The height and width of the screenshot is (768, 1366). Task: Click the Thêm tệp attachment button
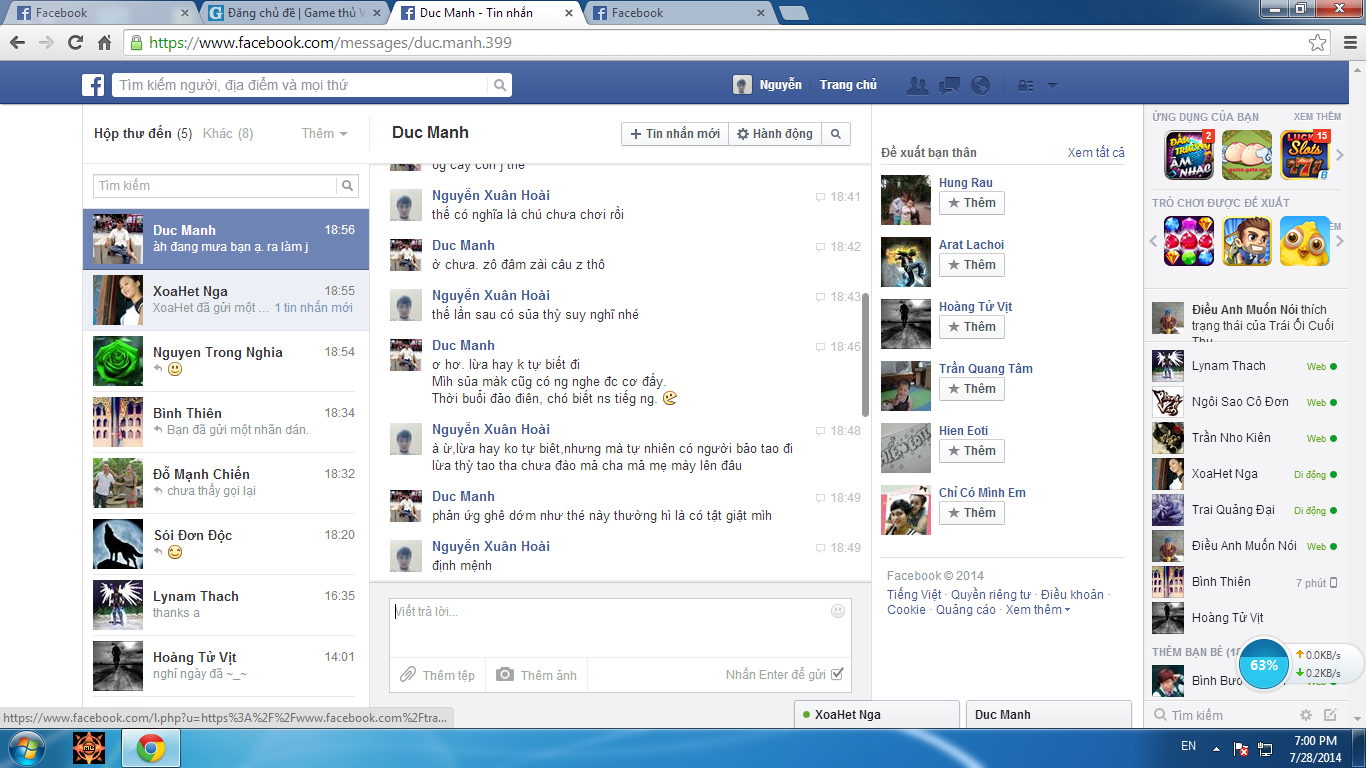click(438, 675)
